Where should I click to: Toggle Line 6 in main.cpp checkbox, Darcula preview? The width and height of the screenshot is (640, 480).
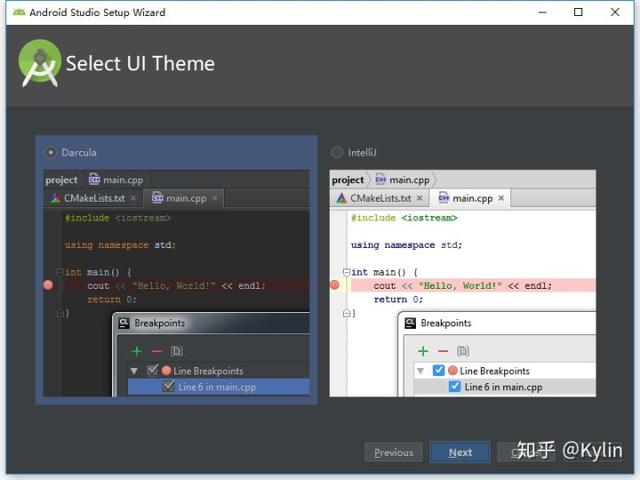pos(168,386)
